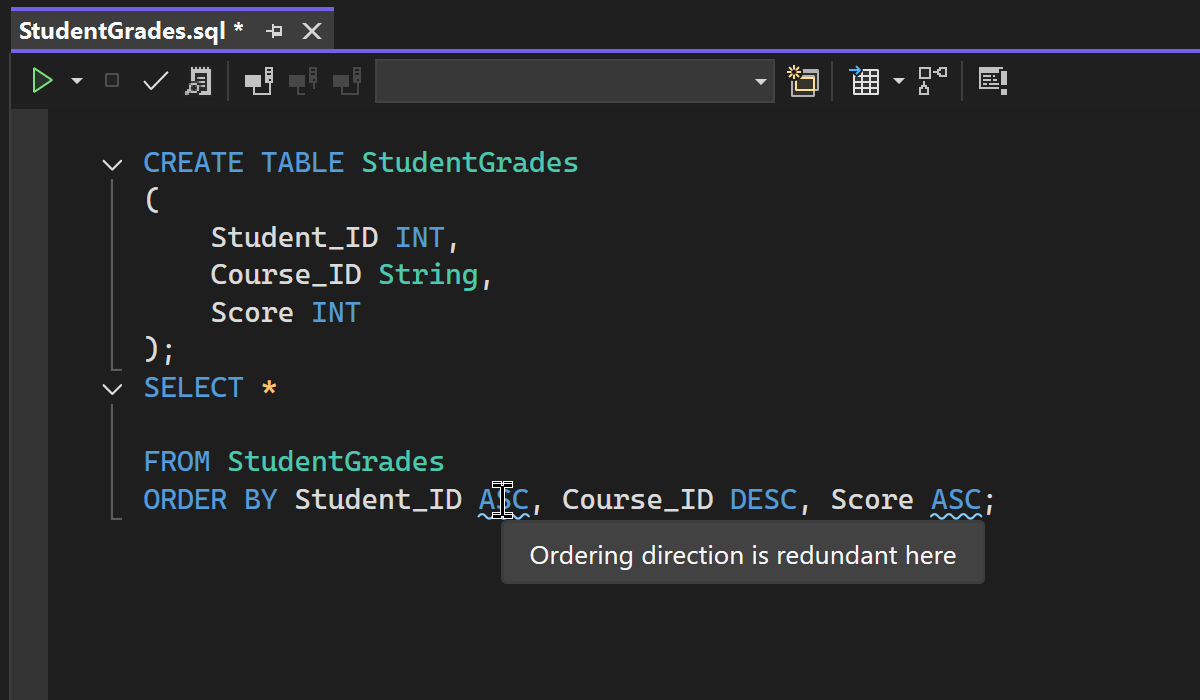Click the Disconnect server icon
The height and width of the screenshot is (700, 1200).
303,81
